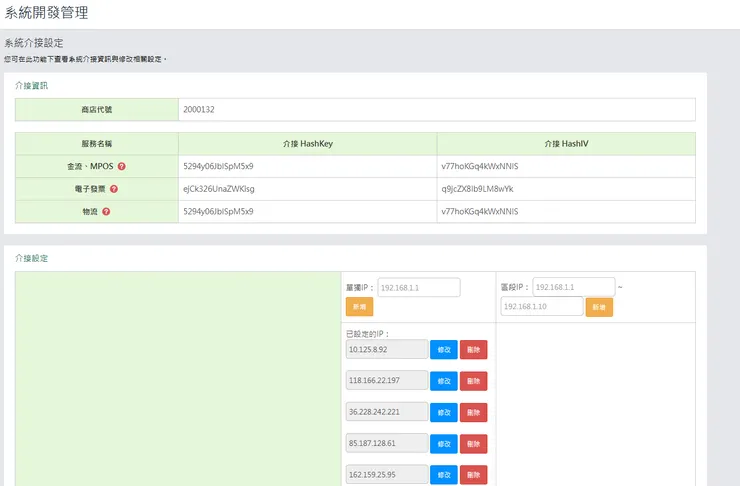Click the 物流 row HashIV value
This screenshot has width=740, height=486.
click(479, 211)
